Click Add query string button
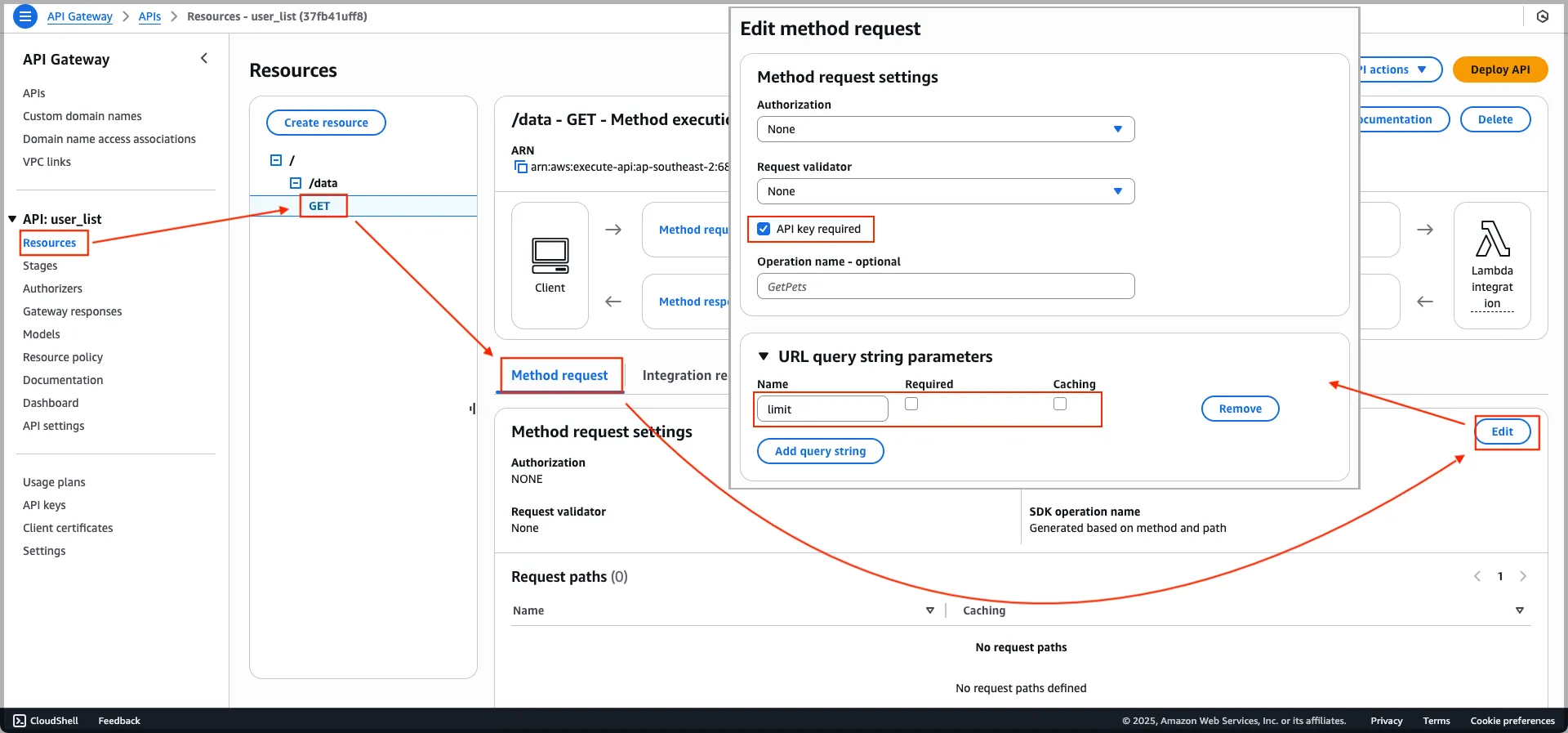 click(820, 451)
